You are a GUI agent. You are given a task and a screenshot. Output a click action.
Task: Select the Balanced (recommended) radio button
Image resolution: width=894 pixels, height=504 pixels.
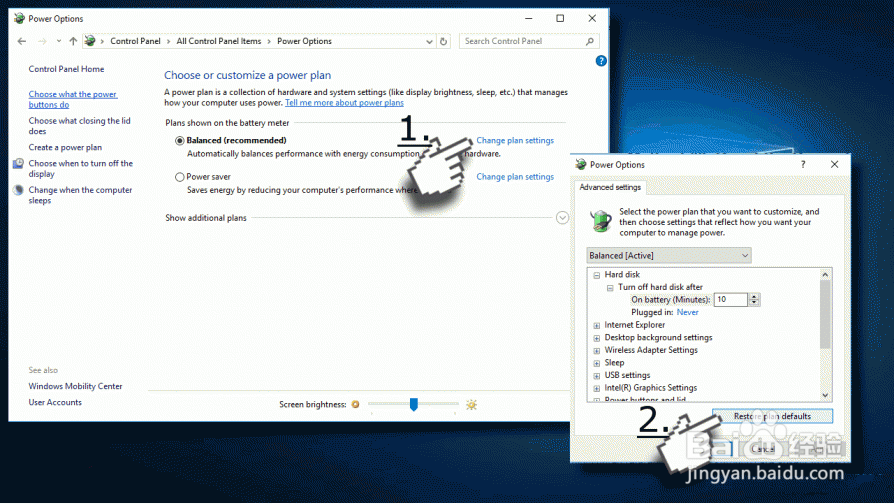180,140
